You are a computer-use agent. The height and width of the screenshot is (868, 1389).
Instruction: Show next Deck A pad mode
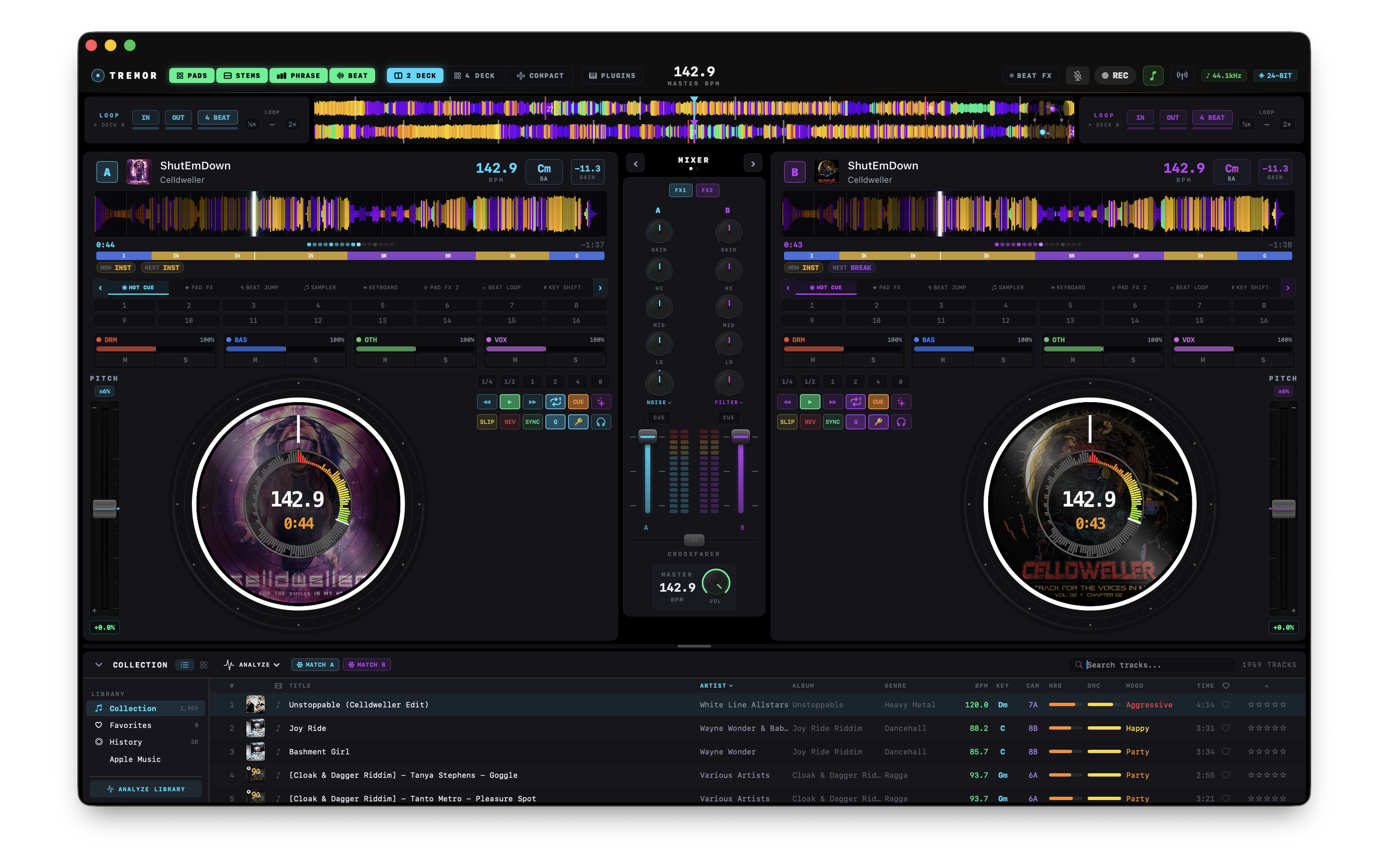coord(600,287)
